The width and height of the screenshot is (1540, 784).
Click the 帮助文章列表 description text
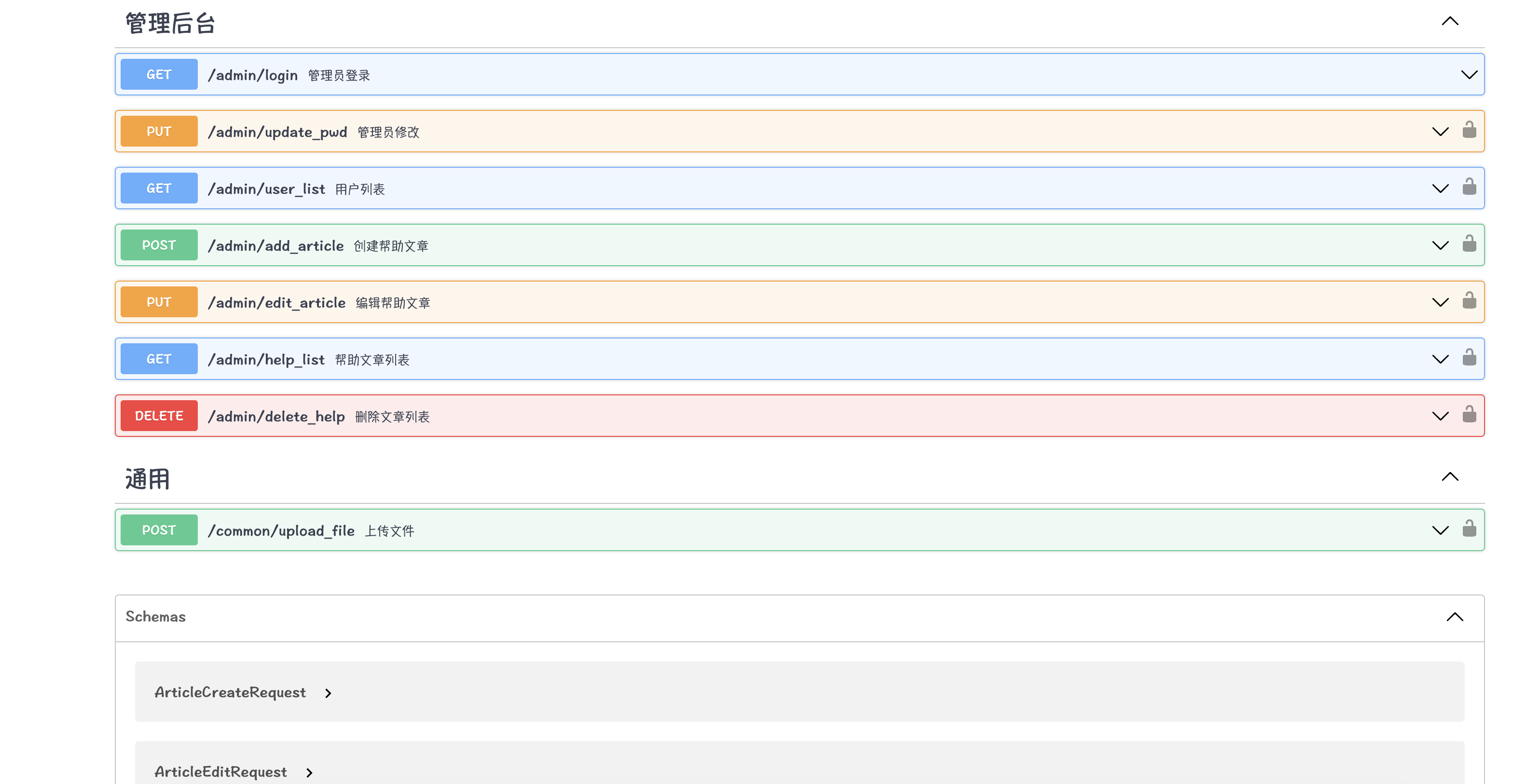(x=372, y=360)
